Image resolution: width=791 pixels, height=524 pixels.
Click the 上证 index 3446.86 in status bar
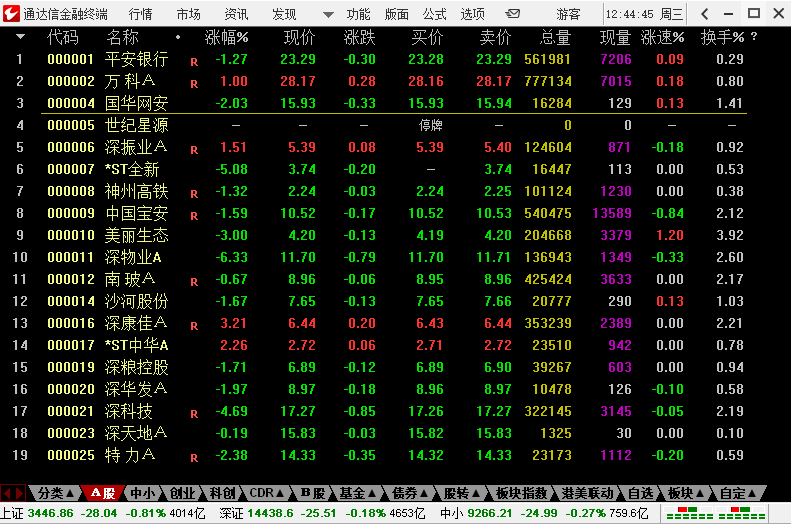pos(50,513)
